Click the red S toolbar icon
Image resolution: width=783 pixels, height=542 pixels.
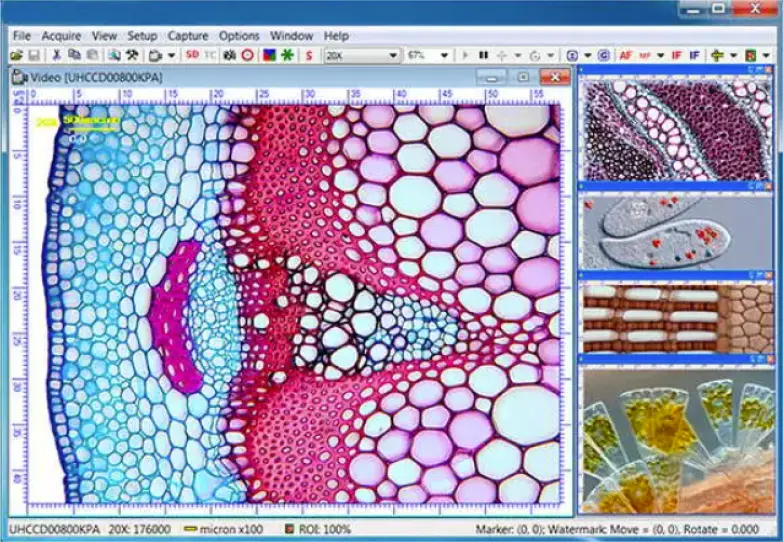(309, 55)
